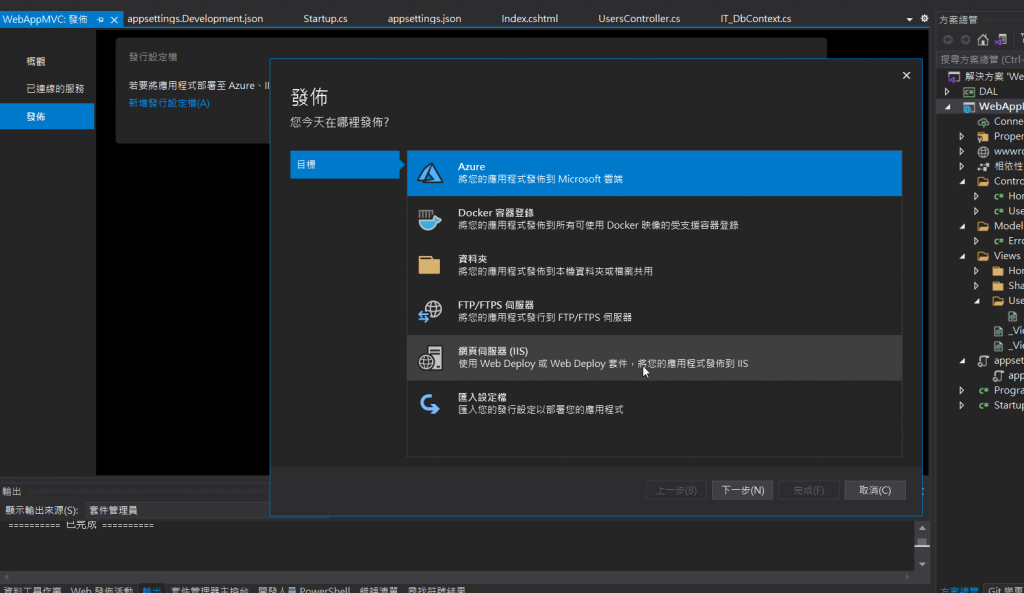Select the 匯入設定檔 import arrow icon
This screenshot has width=1024, height=593.
(430, 404)
